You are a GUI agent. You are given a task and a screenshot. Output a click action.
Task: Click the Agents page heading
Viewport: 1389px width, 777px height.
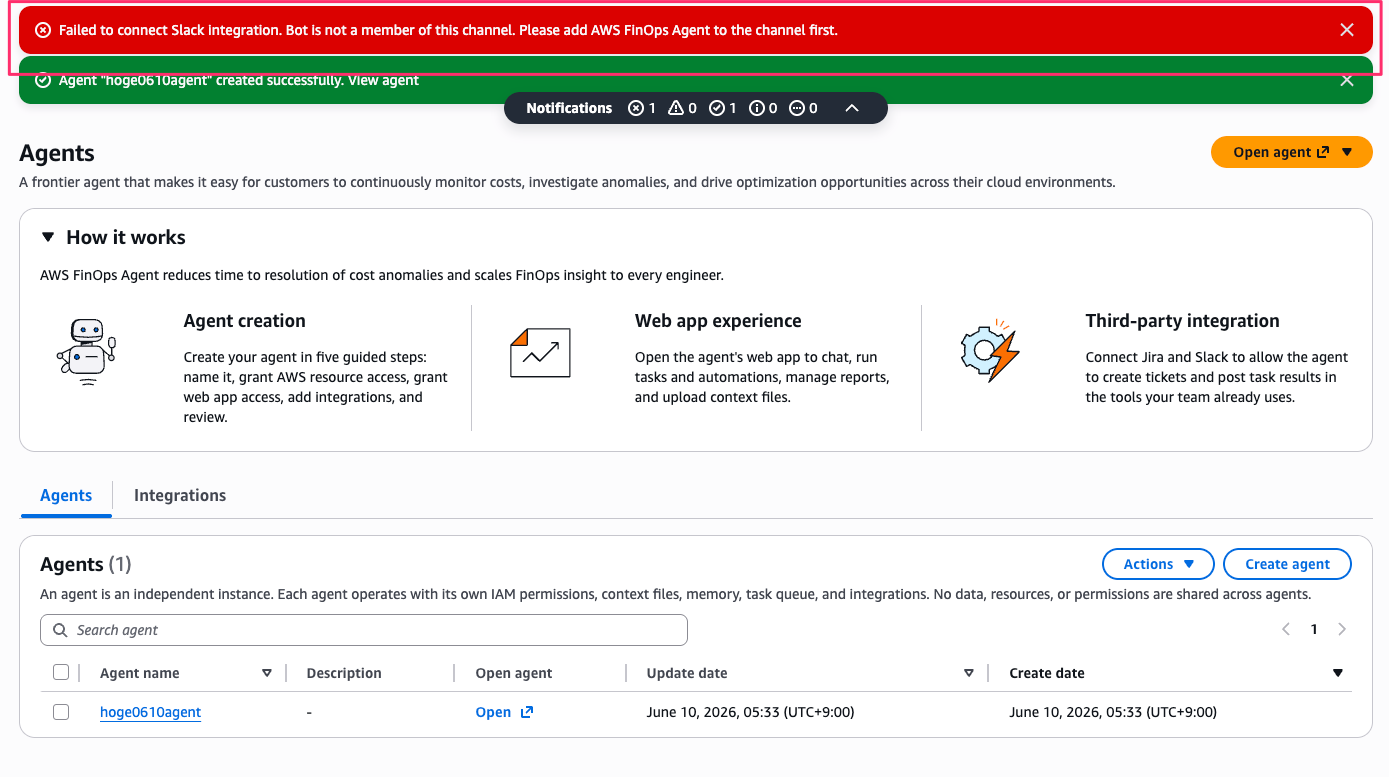coord(57,153)
